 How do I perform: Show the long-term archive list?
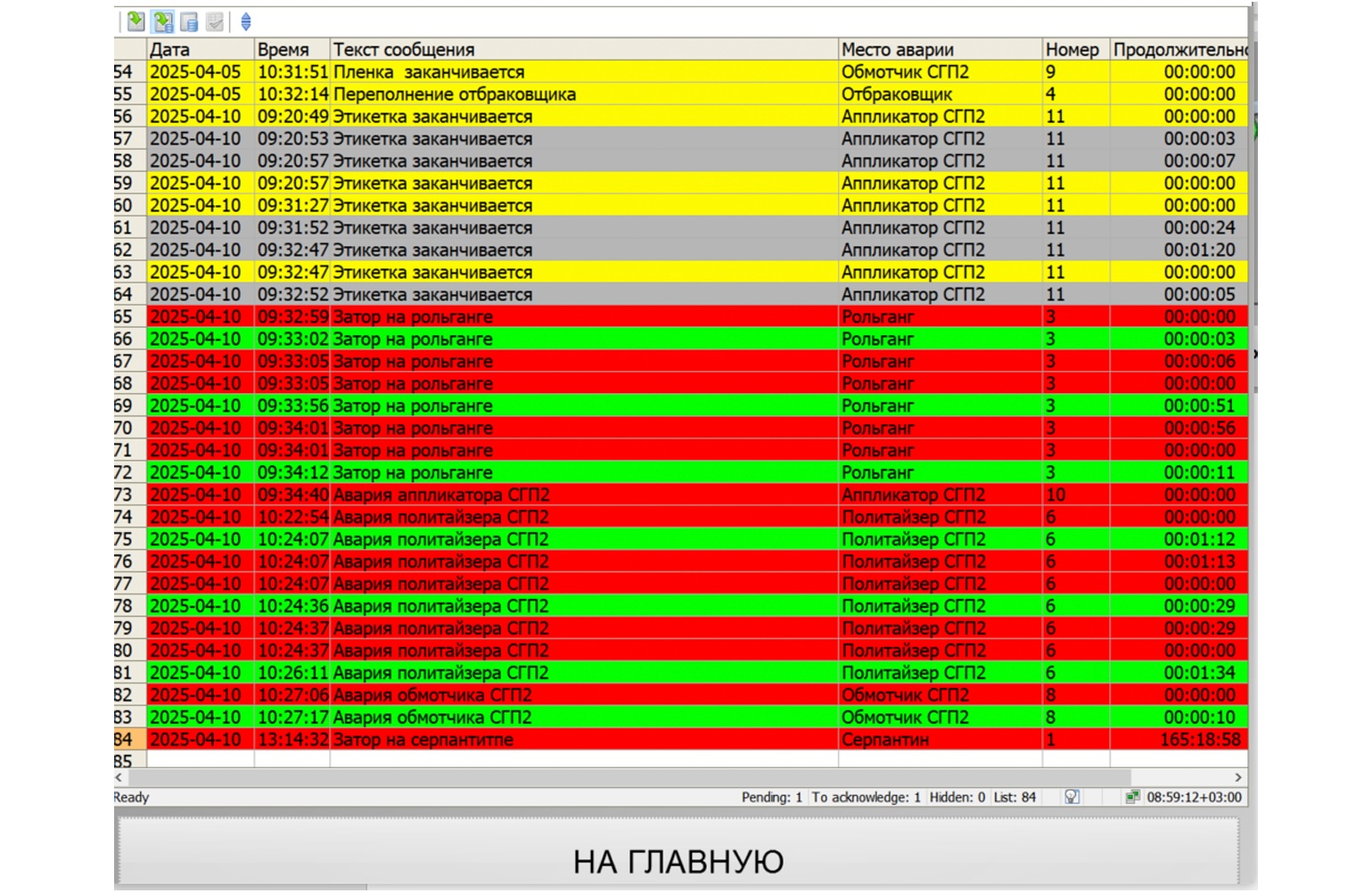pos(189,21)
